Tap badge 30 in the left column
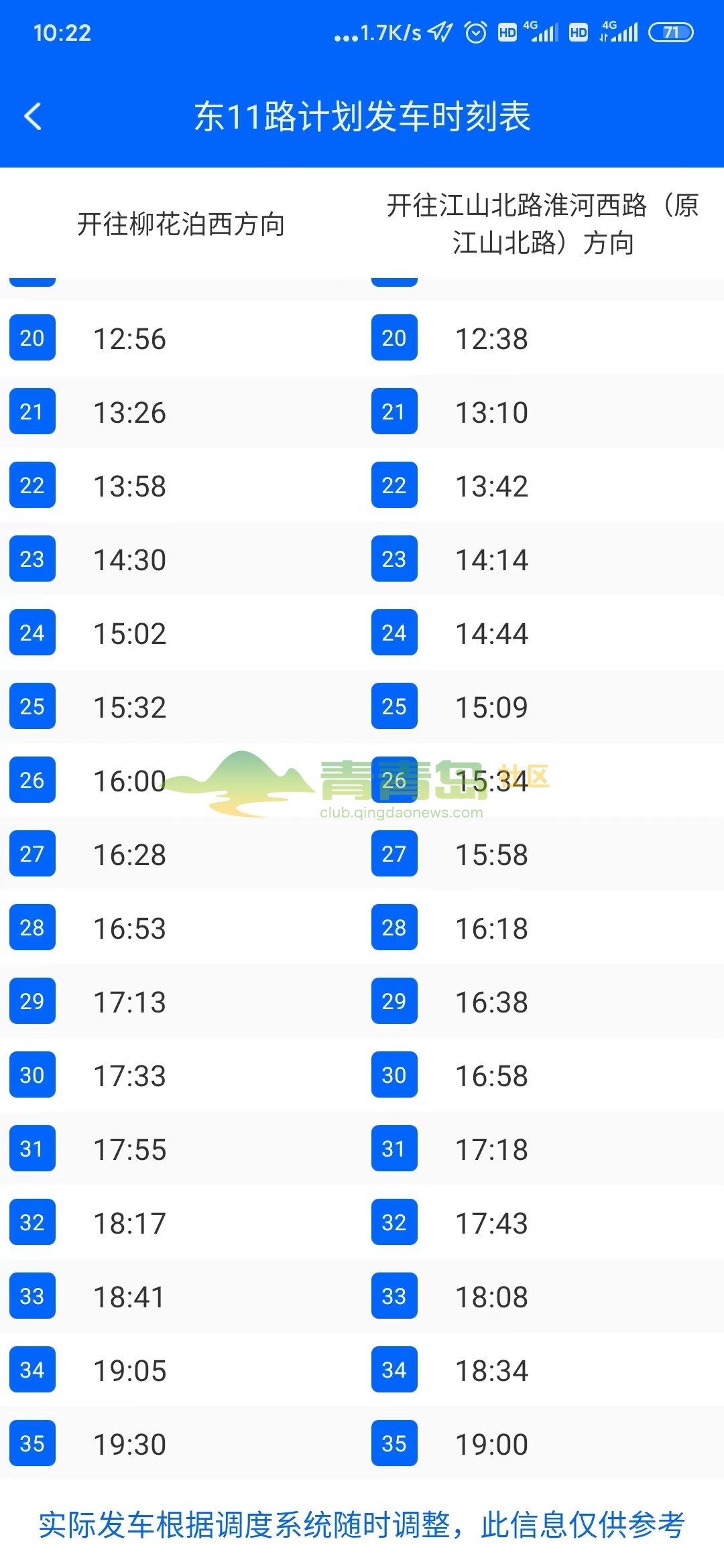The height and width of the screenshot is (1568, 724). point(32,1075)
